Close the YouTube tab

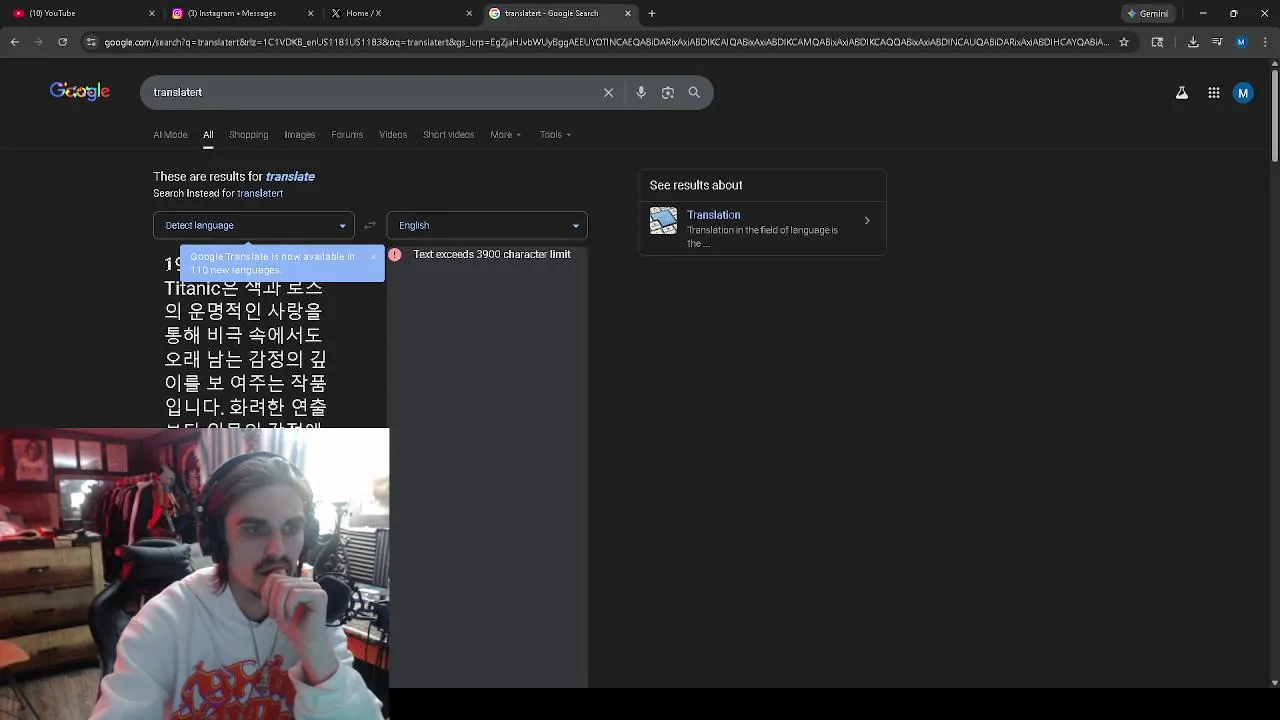tap(152, 13)
